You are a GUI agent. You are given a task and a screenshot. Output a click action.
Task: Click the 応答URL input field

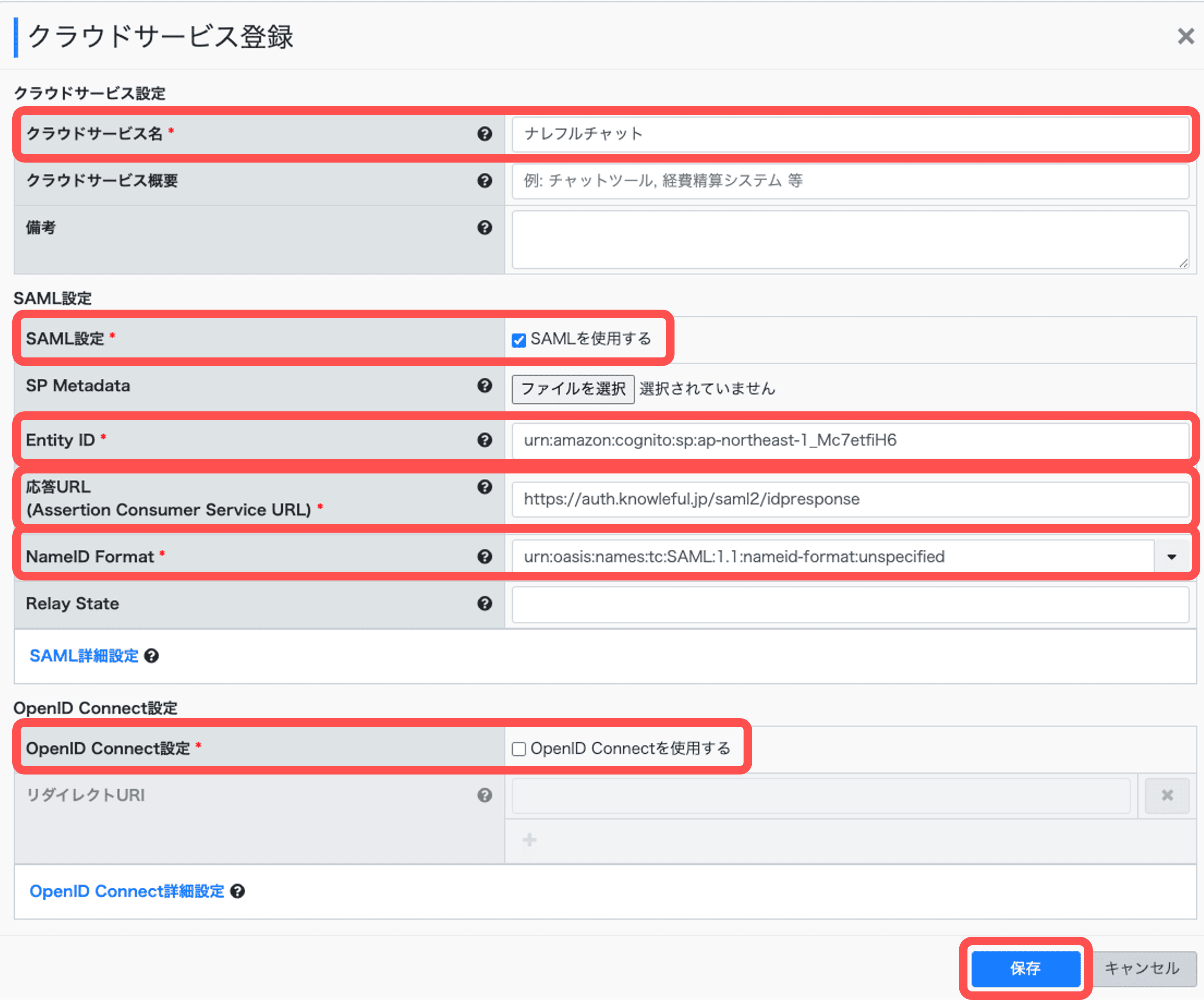click(850, 499)
